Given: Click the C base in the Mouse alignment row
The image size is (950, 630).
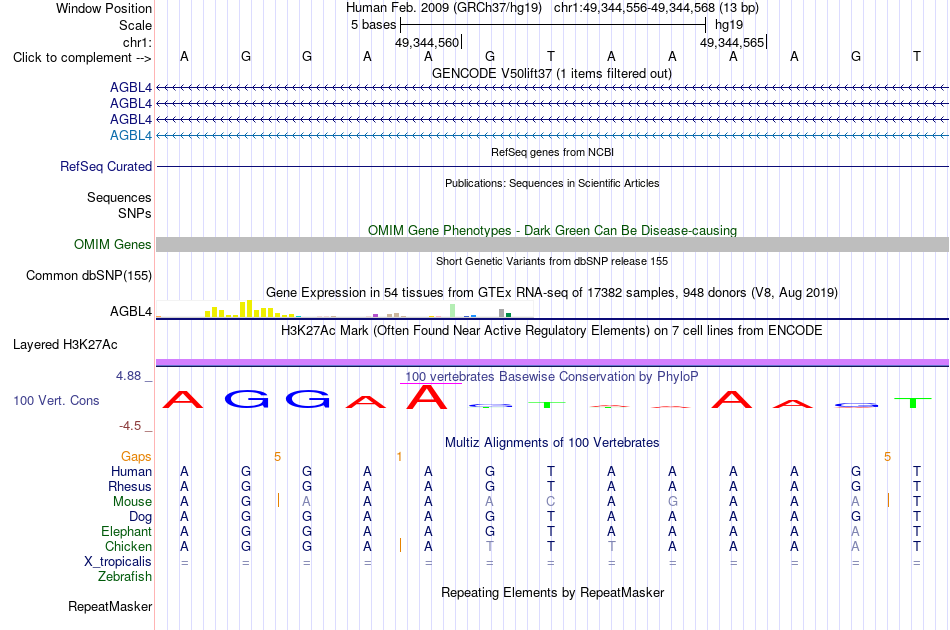Looking at the screenshot, I should pos(551,502).
